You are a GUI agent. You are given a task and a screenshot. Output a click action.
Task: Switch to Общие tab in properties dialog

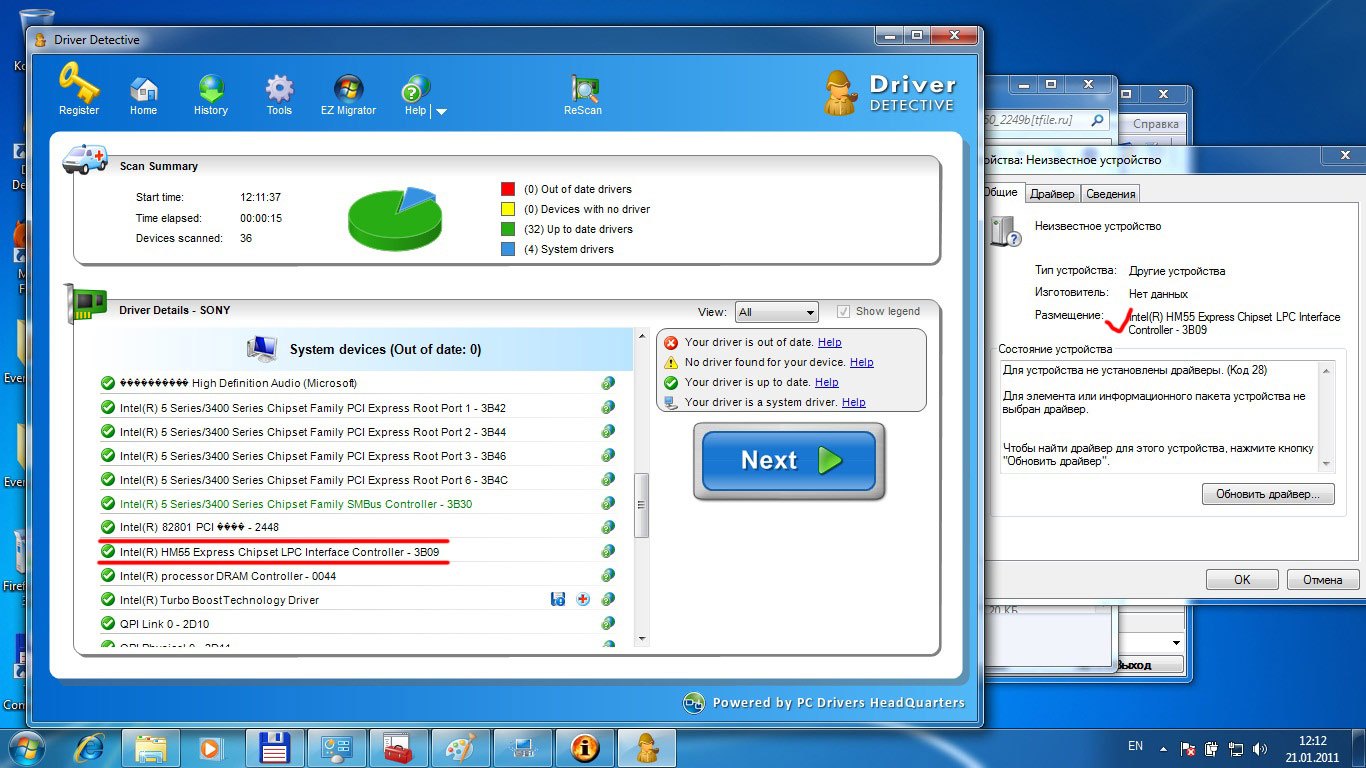click(x=1001, y=192)
